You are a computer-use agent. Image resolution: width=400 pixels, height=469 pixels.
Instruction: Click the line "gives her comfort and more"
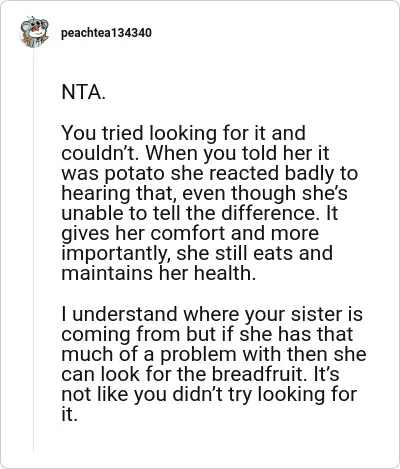190,234
